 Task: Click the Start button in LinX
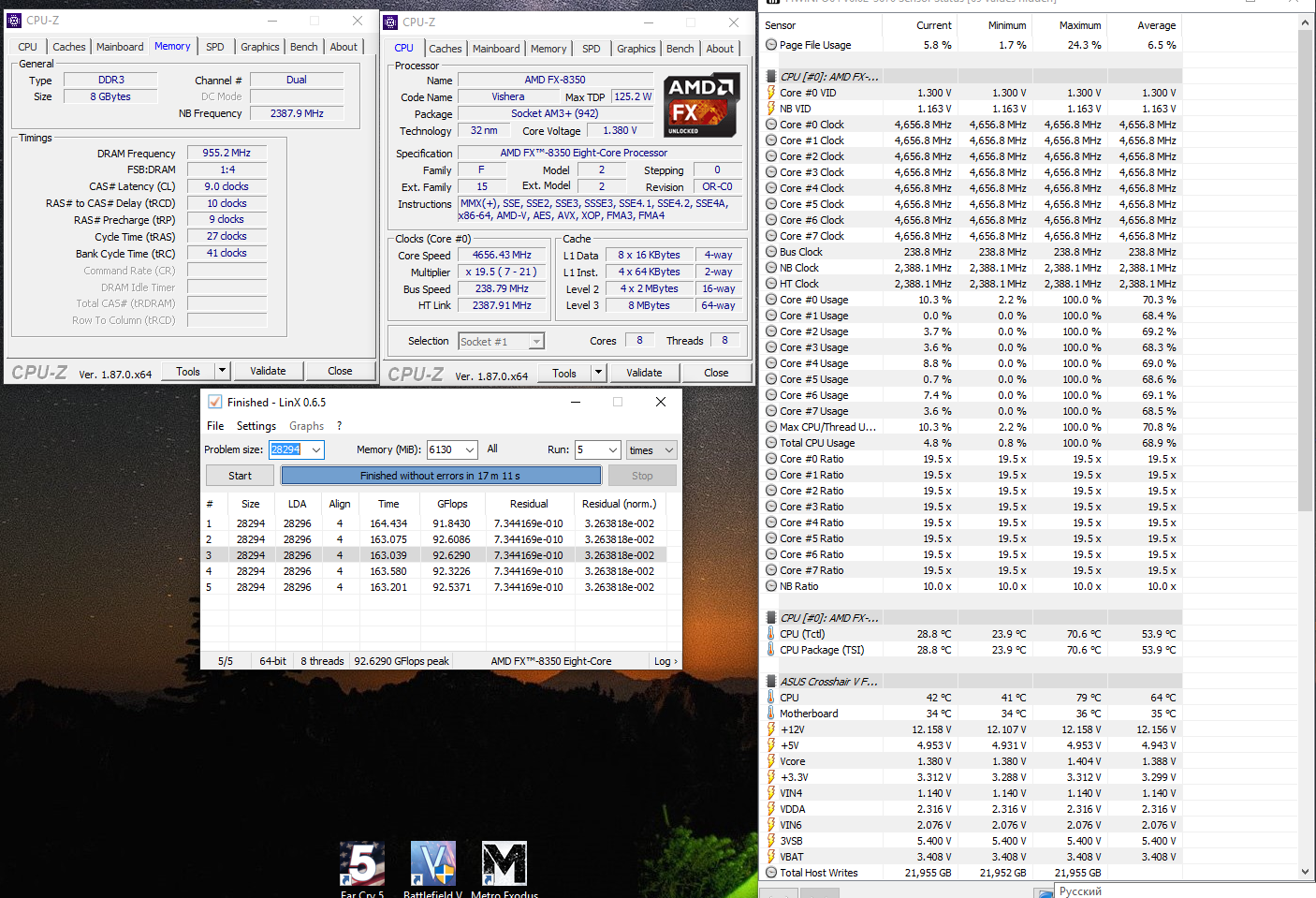[x=241, y=476]
